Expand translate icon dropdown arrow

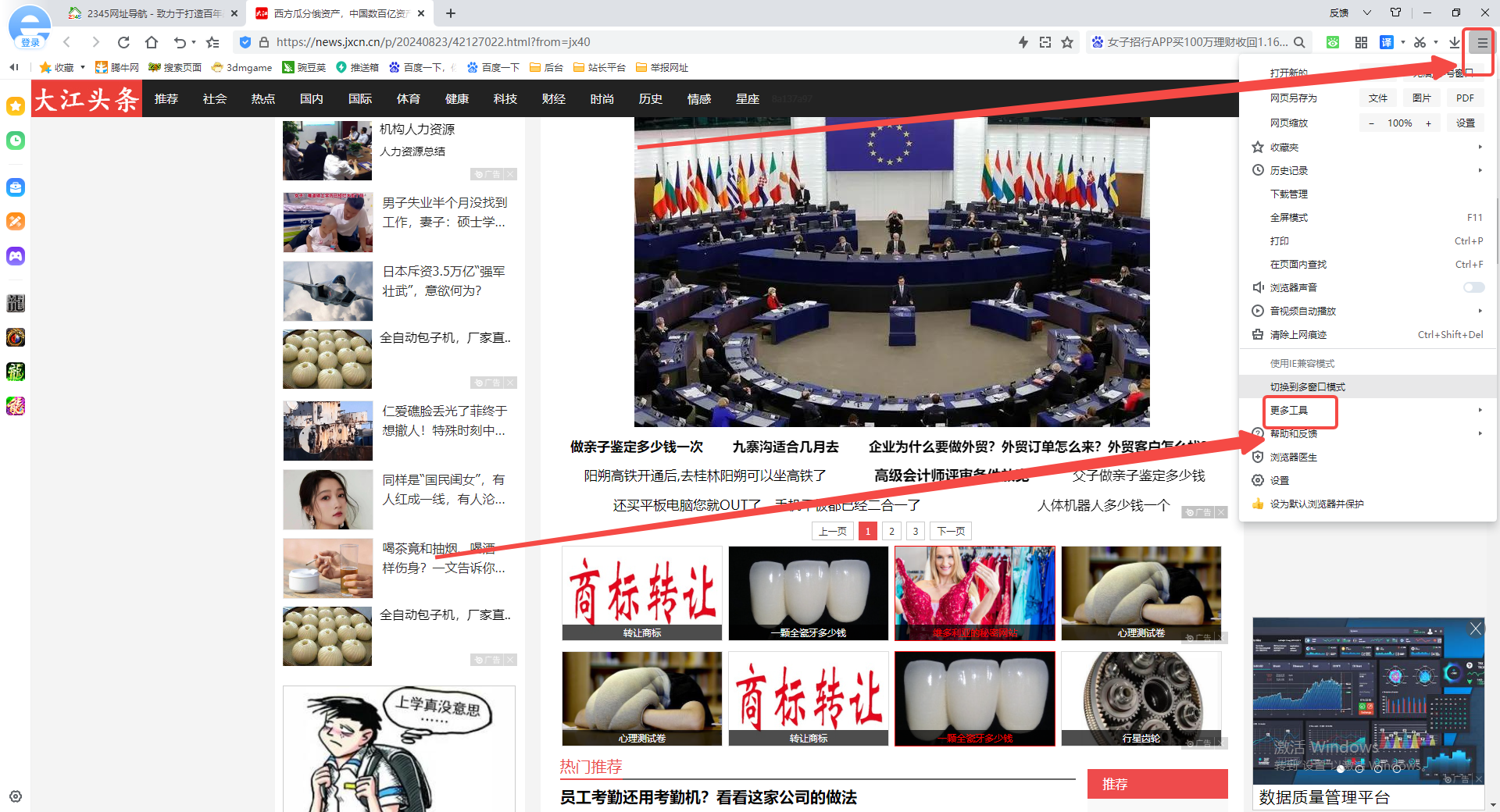[1402, 43]
